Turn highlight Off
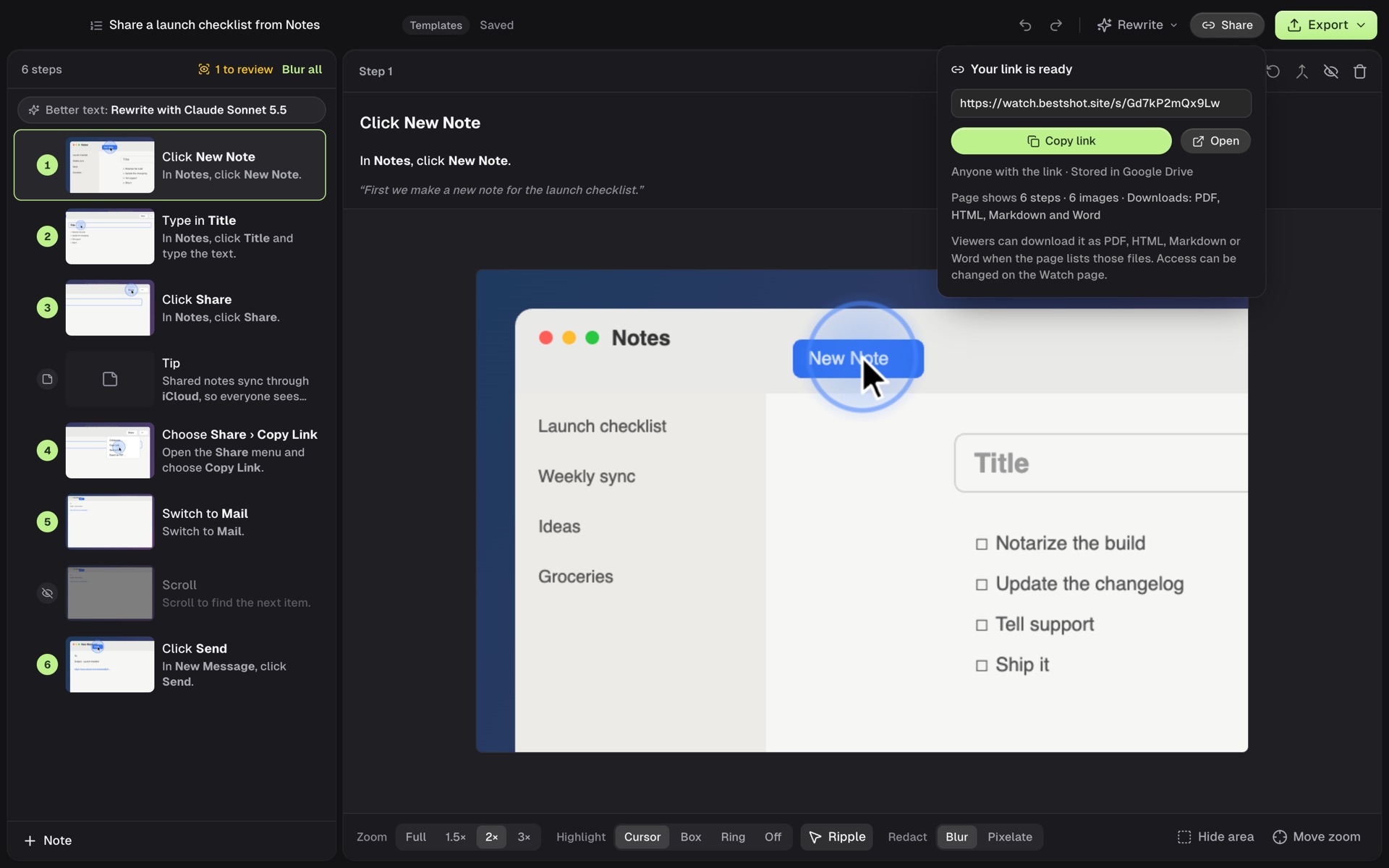 coord(773,837)
